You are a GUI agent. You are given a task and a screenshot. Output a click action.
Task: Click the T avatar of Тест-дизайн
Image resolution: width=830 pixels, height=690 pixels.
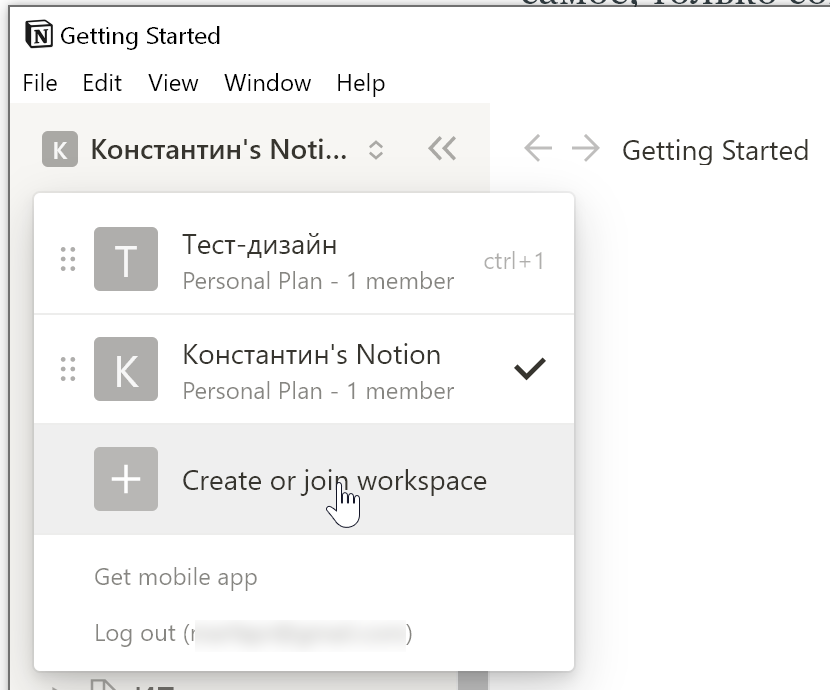(x=126, y=259)
